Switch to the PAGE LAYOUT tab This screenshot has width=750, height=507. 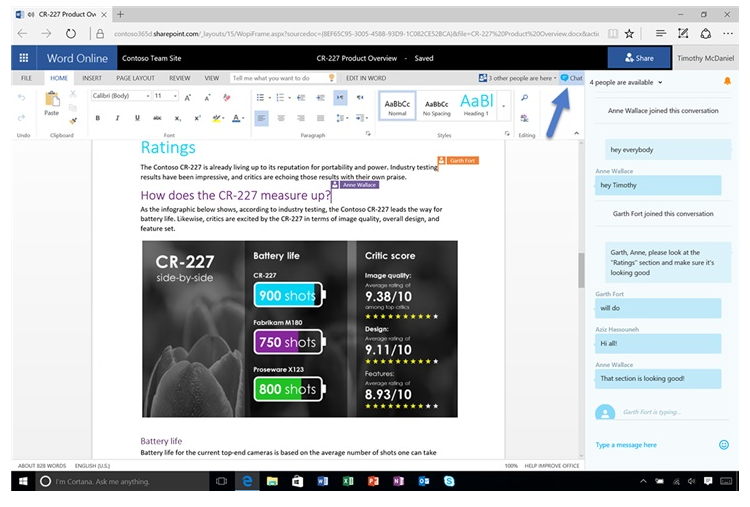(135, 78)
